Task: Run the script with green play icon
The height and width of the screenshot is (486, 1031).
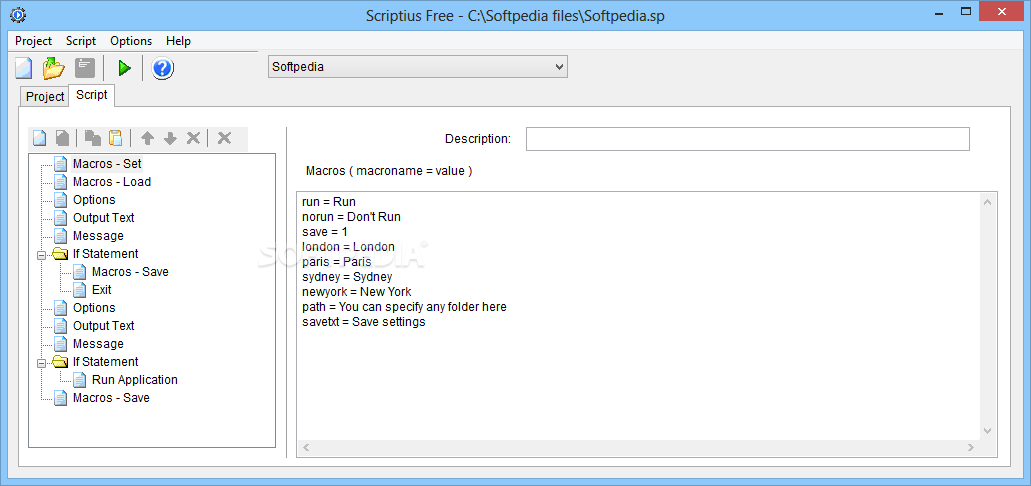Action: [x=124, y=68]
